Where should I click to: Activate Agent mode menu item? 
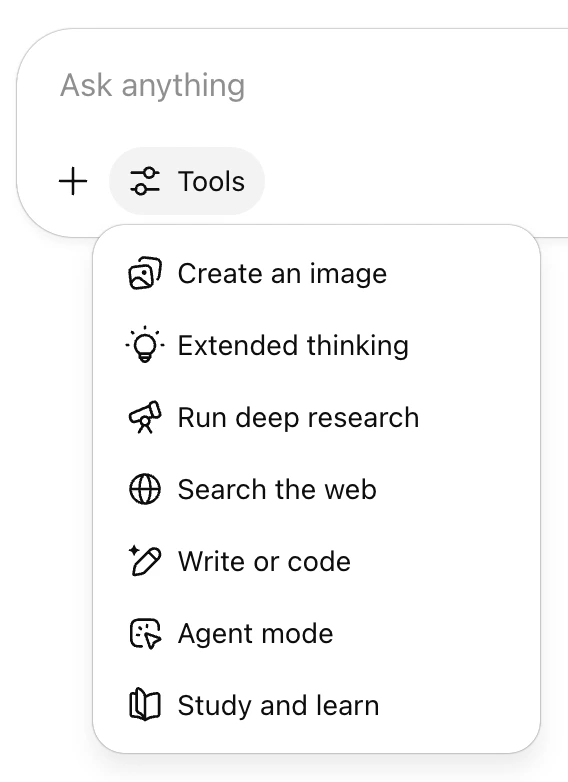pyautogui.click(x=316, y=633)
